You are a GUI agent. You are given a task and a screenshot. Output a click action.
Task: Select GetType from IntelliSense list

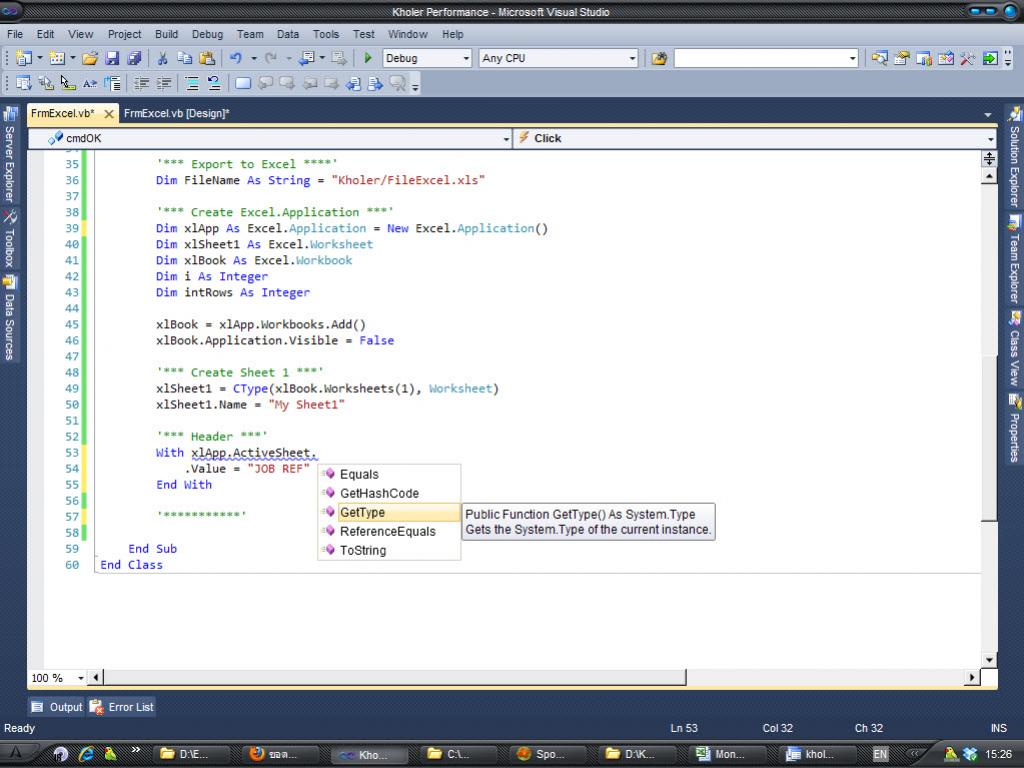pos(362,512)
